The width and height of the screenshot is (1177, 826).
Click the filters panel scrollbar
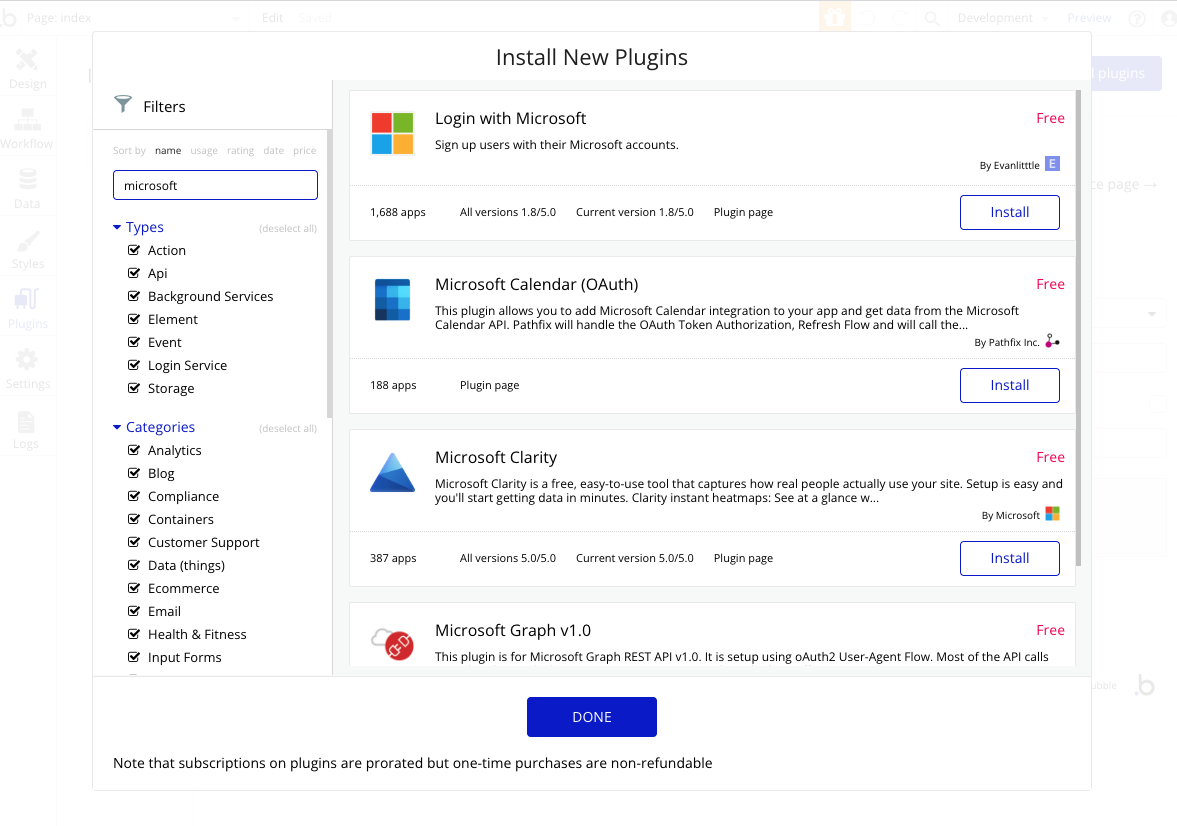[329, 274]
